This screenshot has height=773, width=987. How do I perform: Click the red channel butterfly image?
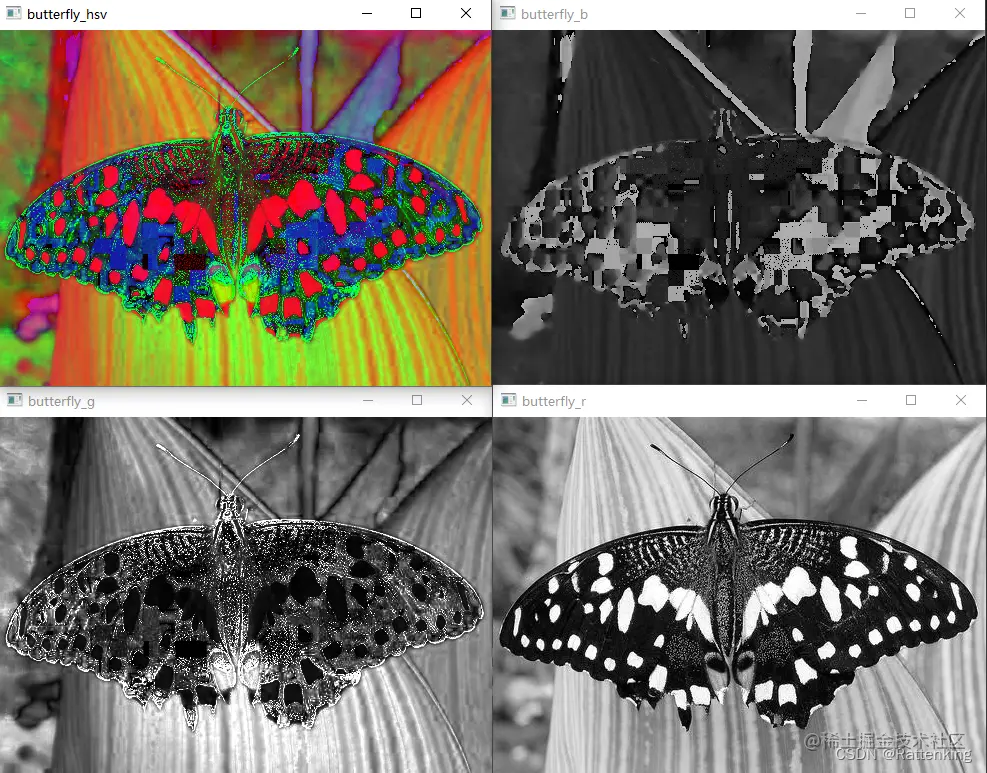[x=740, y=595]
